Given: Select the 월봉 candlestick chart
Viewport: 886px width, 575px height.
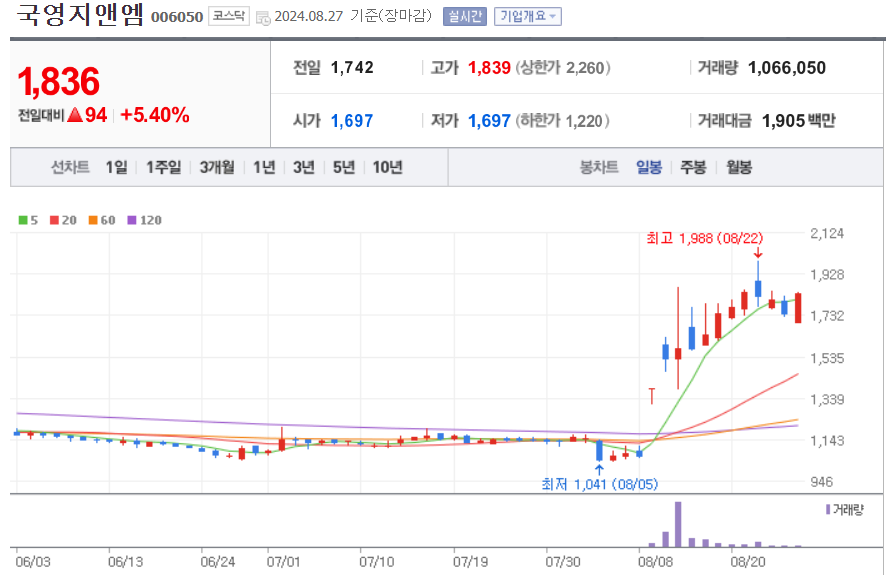Looking at the screenshot, I should [x=739, y=167].
